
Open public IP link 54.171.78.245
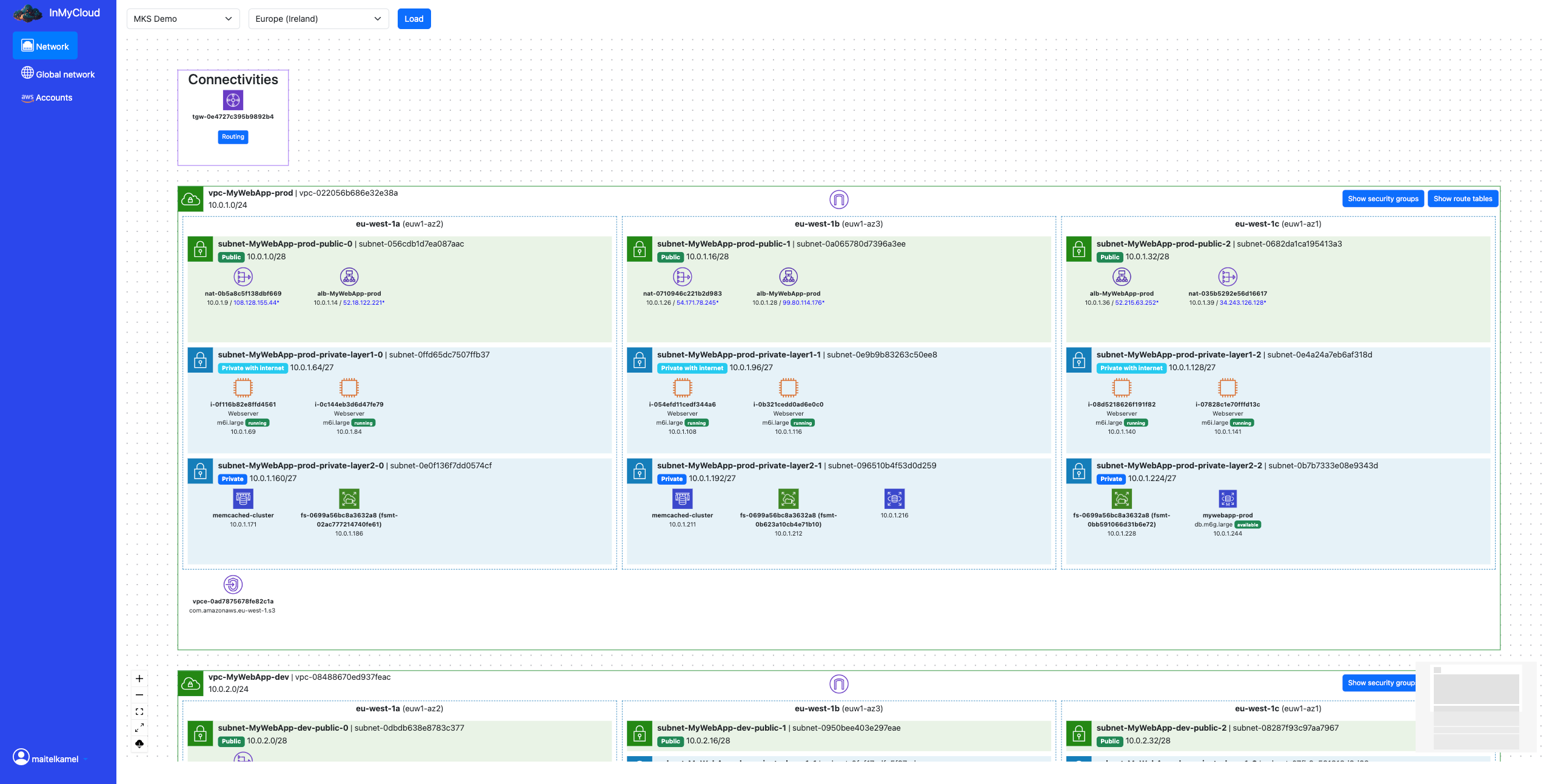(x=698, y=303)
